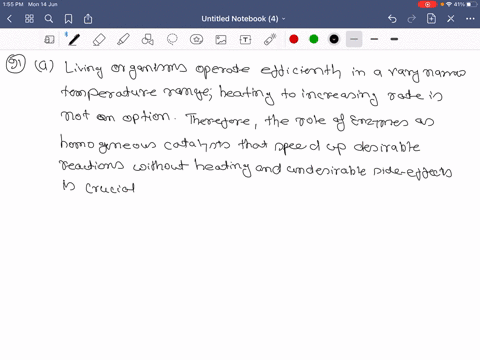Select the Lasso tool
The height and width of the screenshot is (360, 480).
(x=172, y=40)
